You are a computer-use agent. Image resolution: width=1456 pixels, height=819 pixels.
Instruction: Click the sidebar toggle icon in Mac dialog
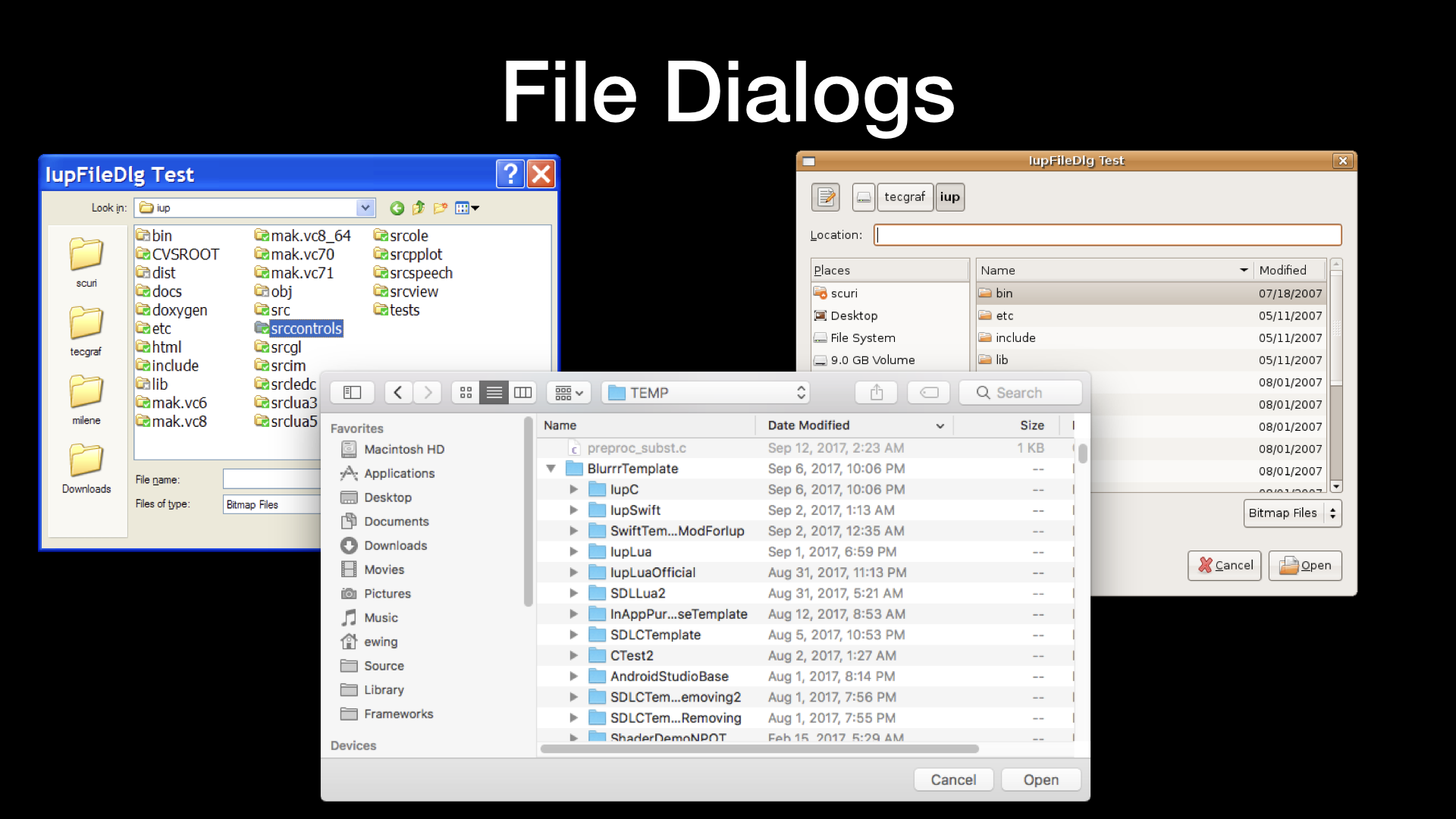[x=352, y=392]
